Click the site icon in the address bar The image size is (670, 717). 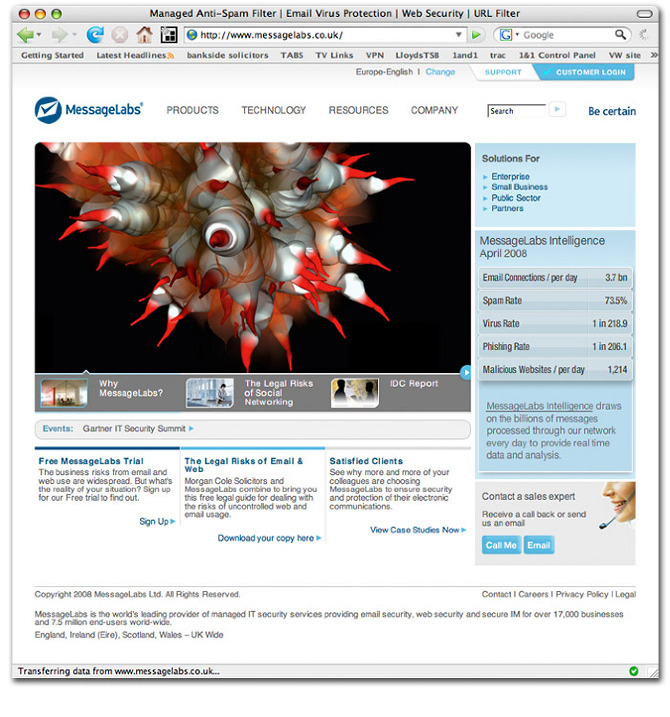pyautogui.click(x=192, y=35)
